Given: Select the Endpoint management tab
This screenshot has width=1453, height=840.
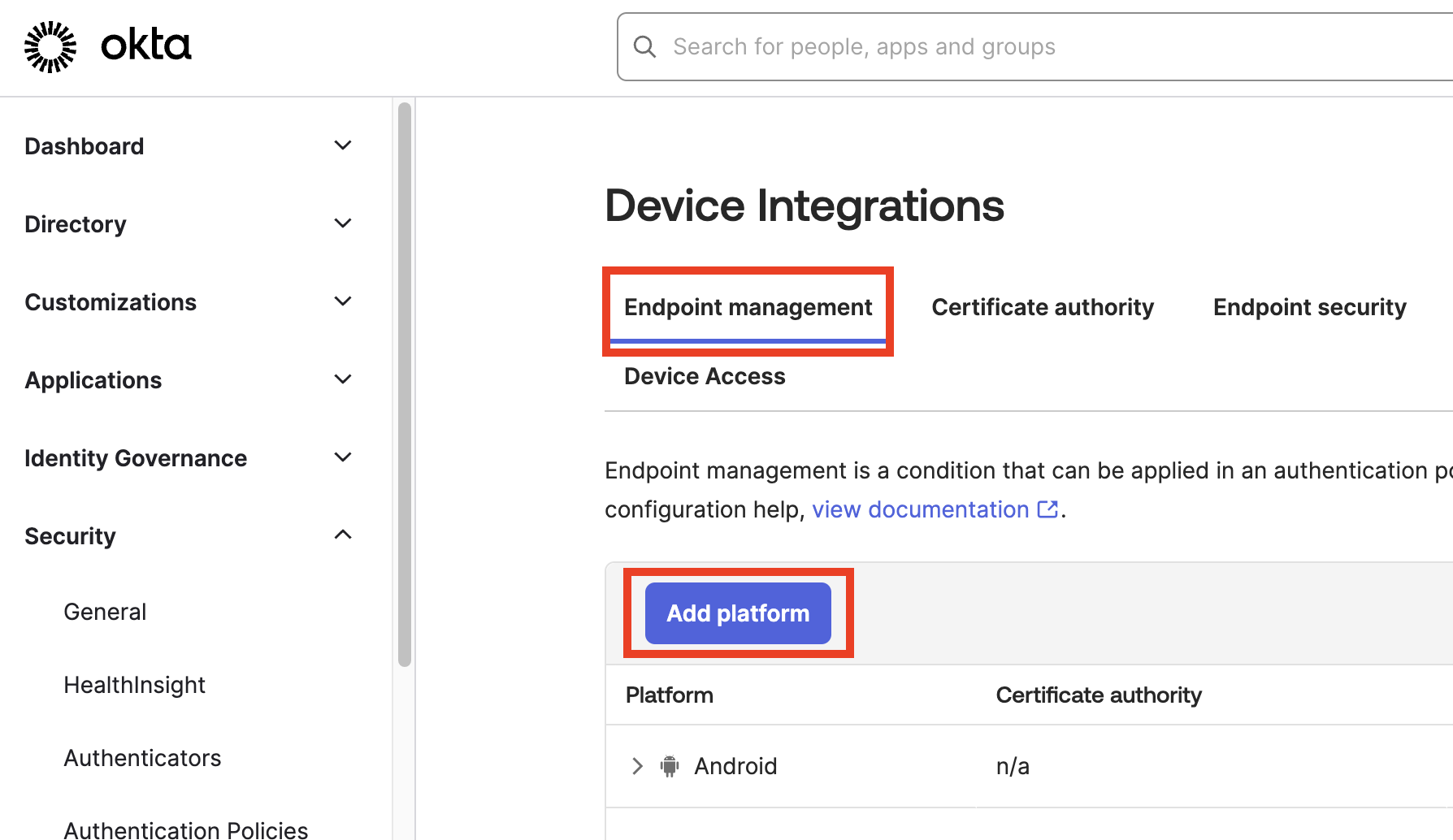Looking at the screenshot, I should (x=748, y=308).
